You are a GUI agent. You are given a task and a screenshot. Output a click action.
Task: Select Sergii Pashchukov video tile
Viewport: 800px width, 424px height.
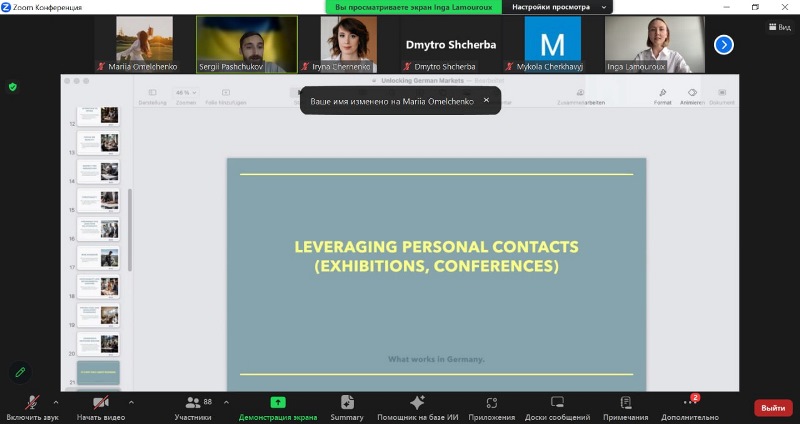[x=247, y=44]
